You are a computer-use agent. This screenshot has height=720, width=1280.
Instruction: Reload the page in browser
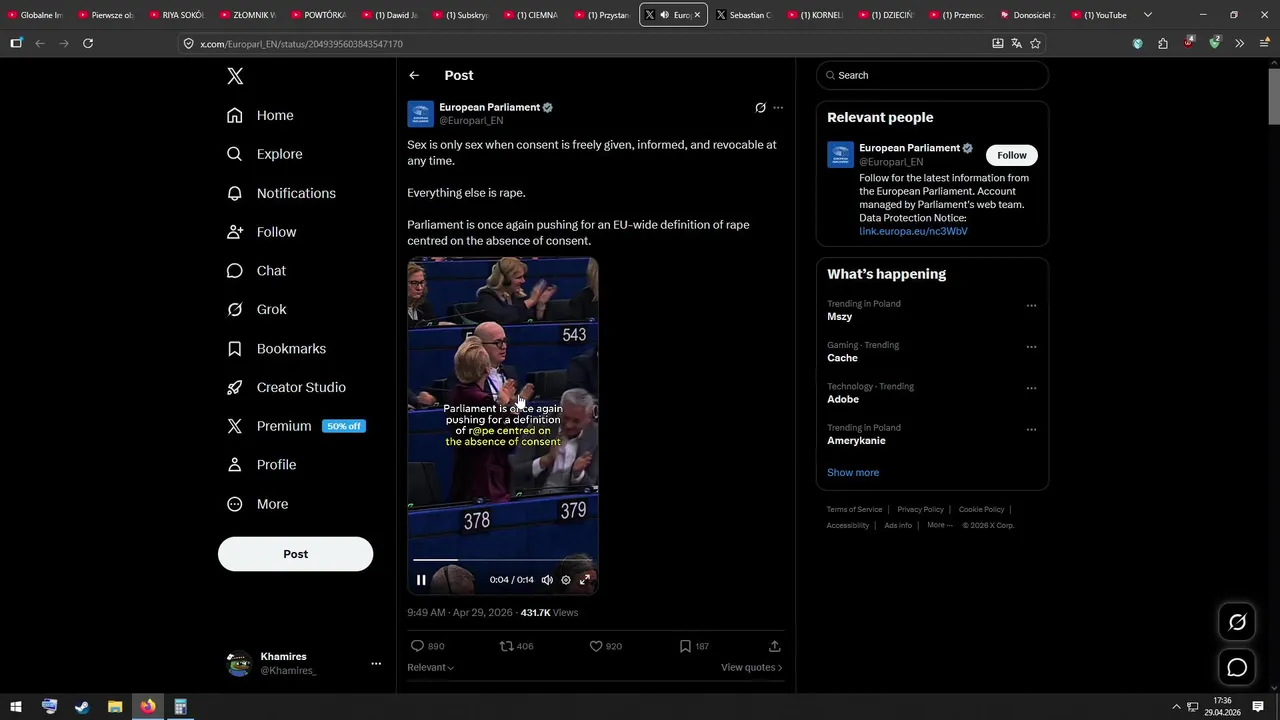[x=88, y=43]
